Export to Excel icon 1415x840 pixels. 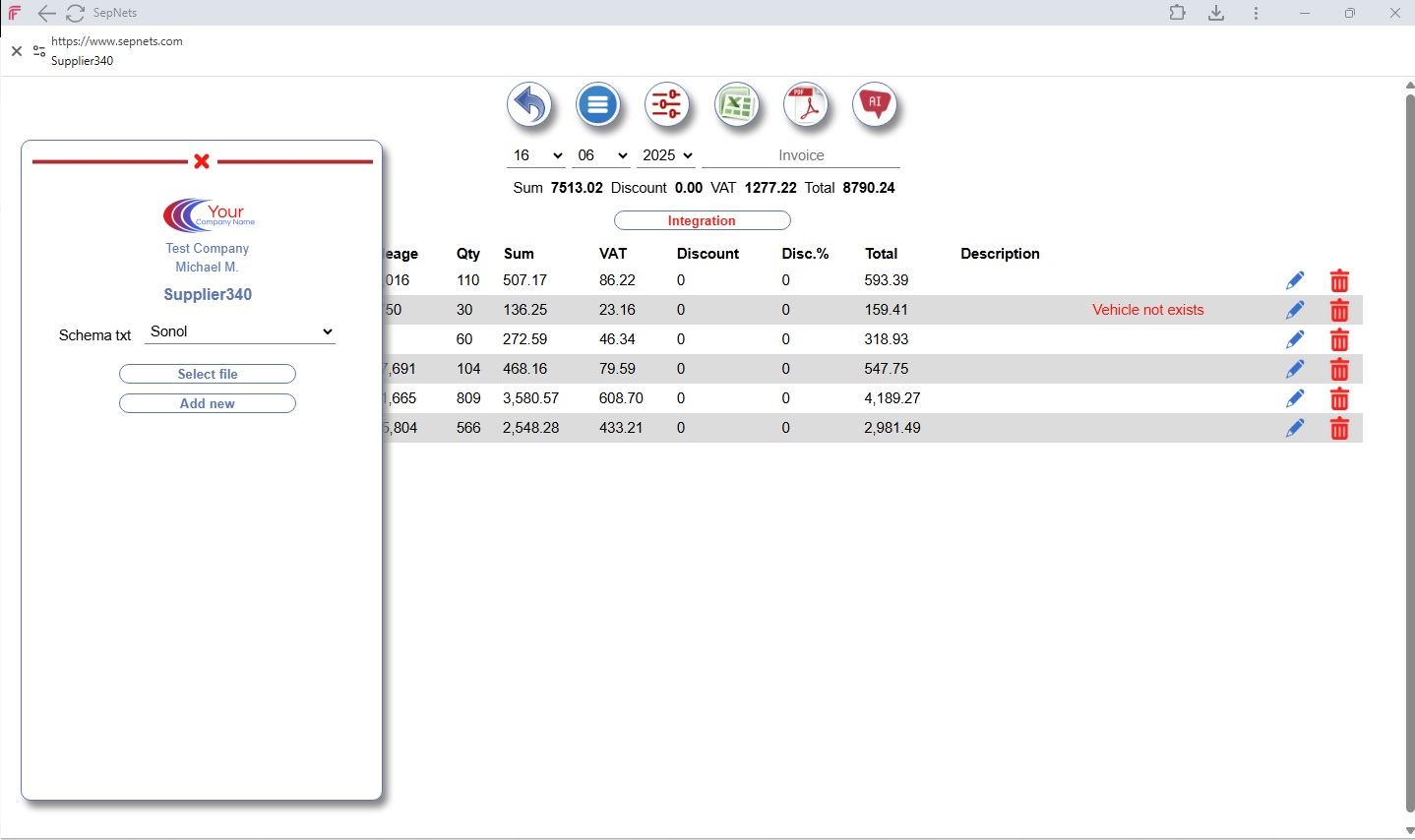[x=736, y=103]
